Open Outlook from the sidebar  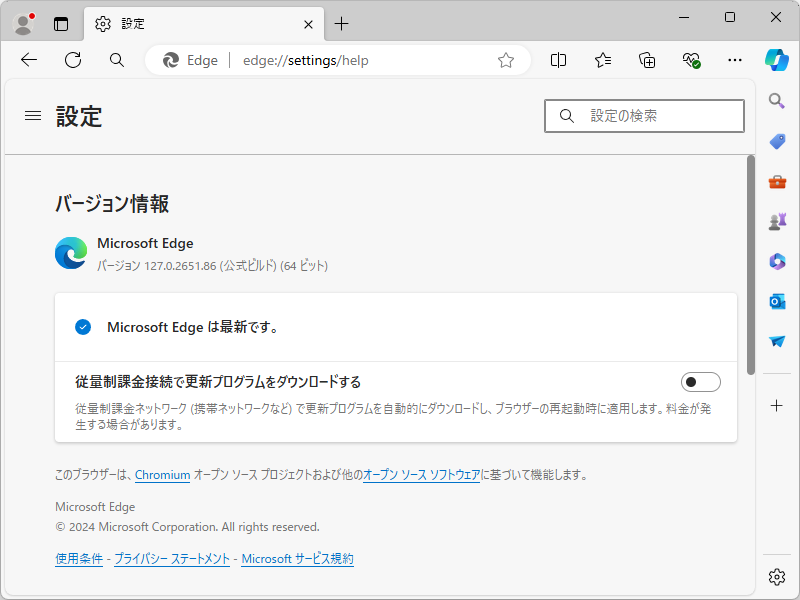[776, 301]
